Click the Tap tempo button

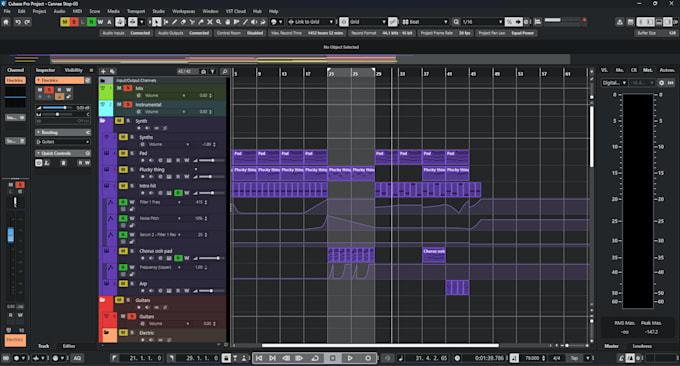(574, 358)
